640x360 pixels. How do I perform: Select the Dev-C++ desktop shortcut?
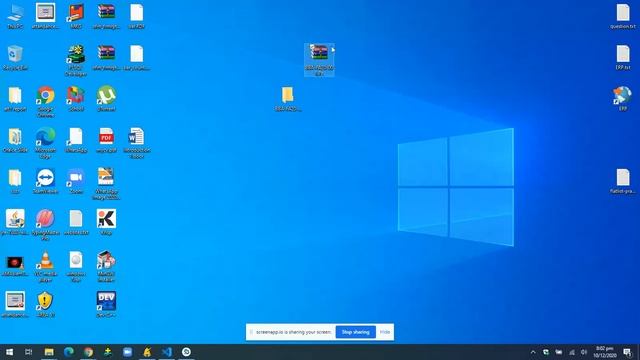click(106, 304)
